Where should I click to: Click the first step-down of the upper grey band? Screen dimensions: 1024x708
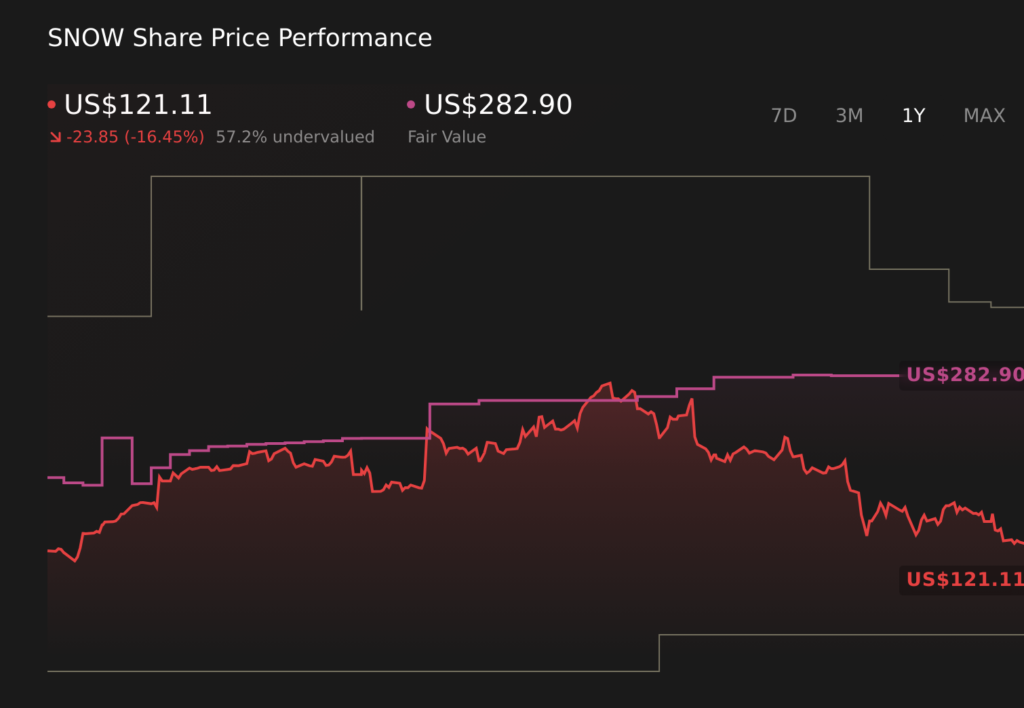(x=870, y=222)
